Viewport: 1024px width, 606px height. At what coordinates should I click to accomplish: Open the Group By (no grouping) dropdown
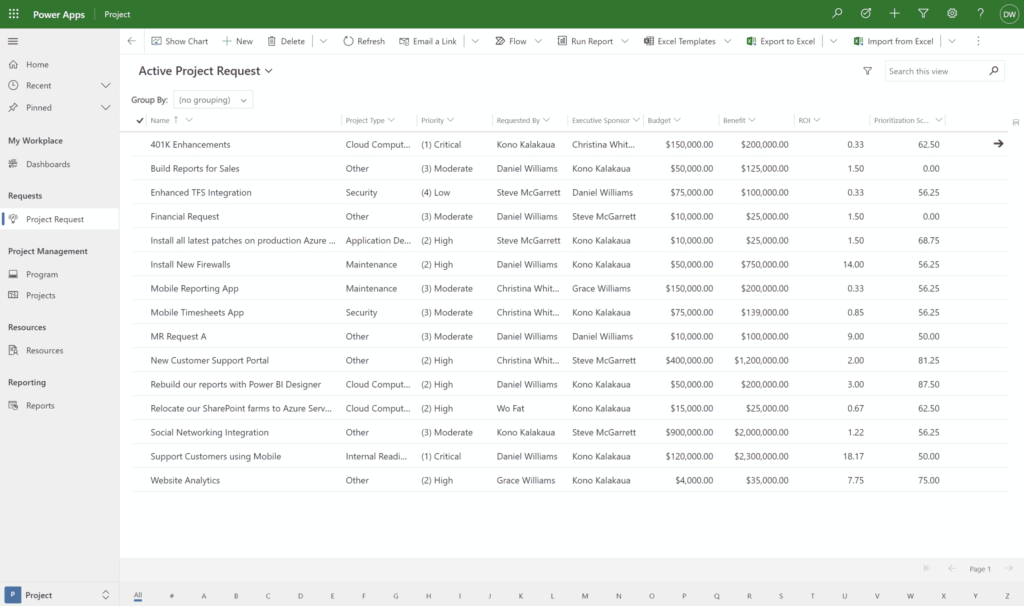[x=213, y=100]
